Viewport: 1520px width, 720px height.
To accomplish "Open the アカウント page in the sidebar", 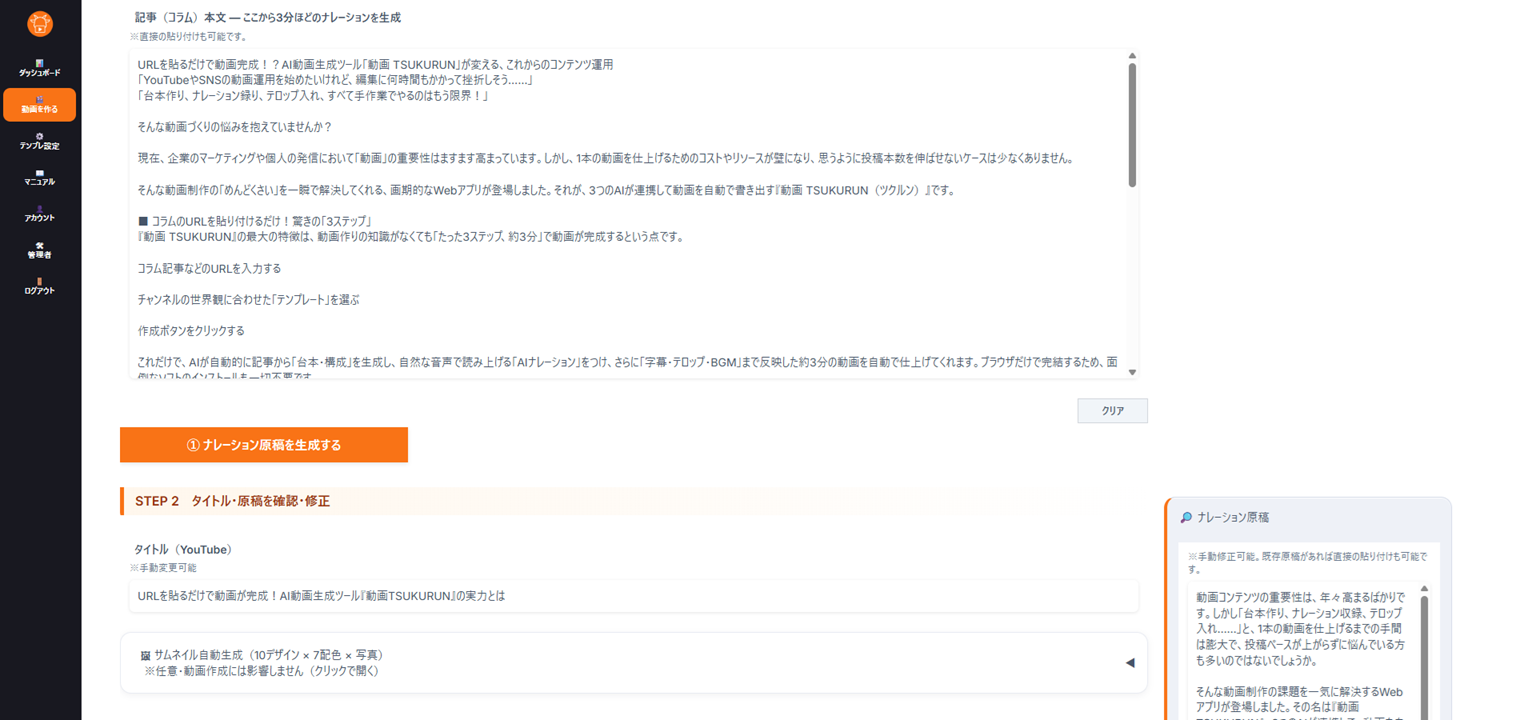I will [x=40, y=213].
